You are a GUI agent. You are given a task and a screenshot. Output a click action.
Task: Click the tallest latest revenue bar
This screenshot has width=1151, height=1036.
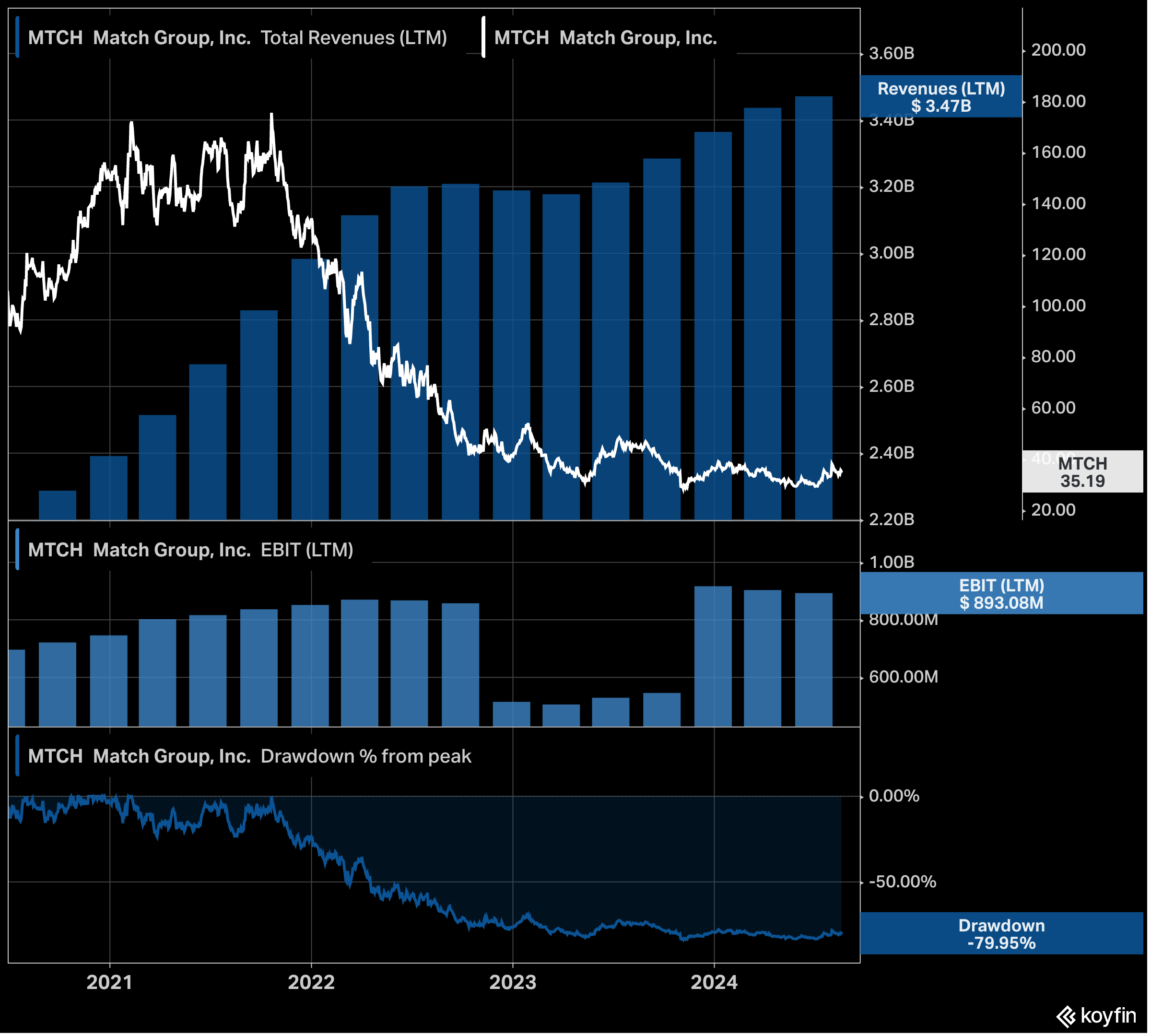[813, 307]
